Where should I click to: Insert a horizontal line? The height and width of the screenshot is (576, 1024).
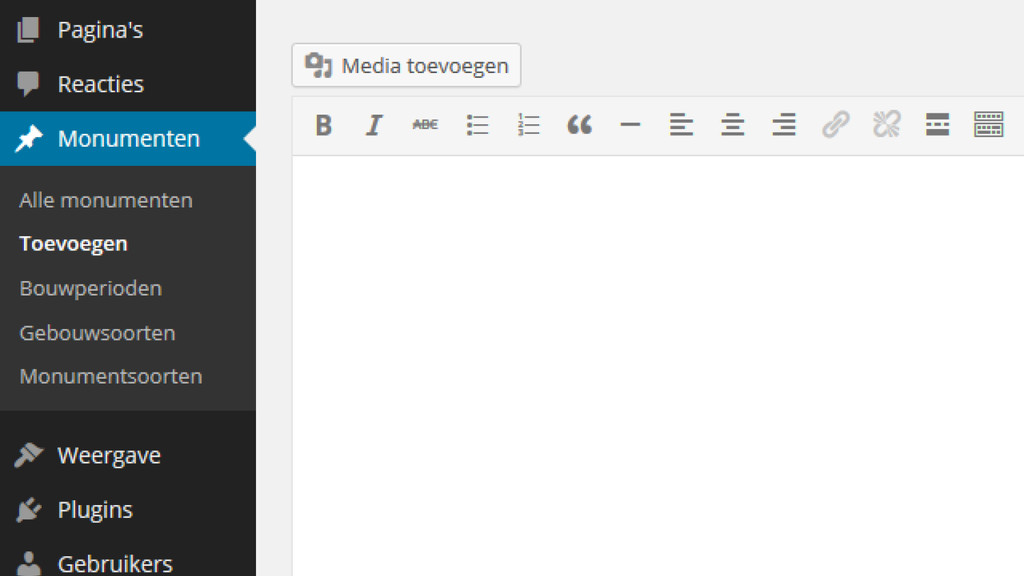point(630,124)
